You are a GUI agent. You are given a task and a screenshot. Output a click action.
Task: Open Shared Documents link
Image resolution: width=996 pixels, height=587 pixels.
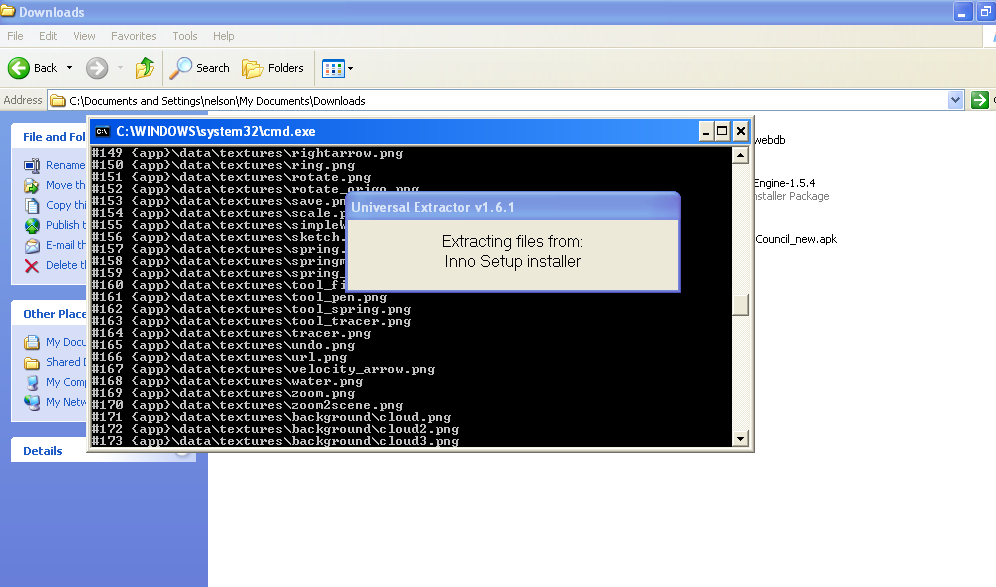pos(65,362)
